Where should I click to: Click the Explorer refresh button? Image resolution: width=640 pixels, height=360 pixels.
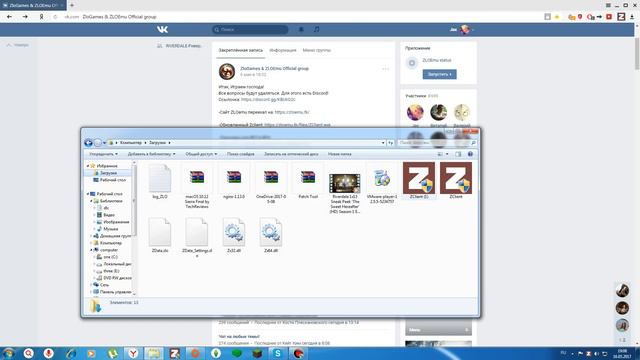click(391, 143)
